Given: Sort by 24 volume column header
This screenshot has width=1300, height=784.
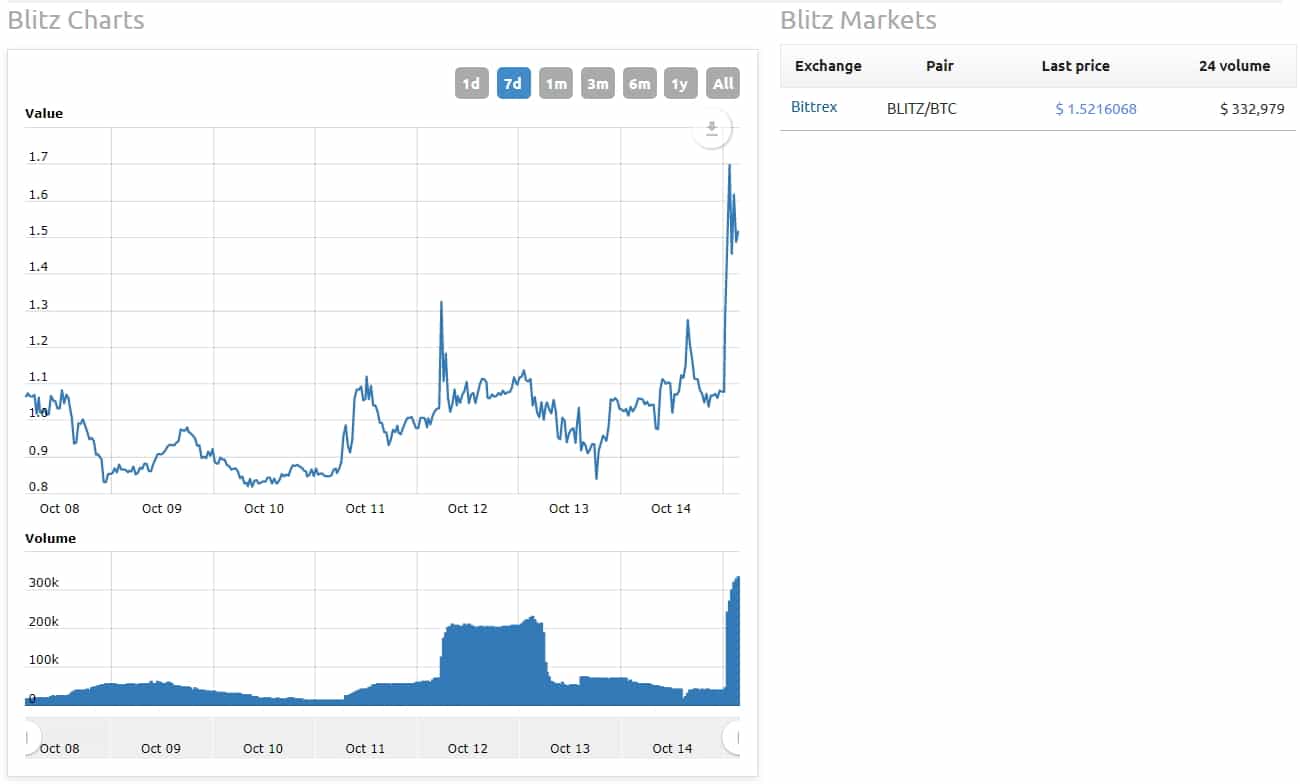Looking at the screenshot, I should coord(1234,66).
